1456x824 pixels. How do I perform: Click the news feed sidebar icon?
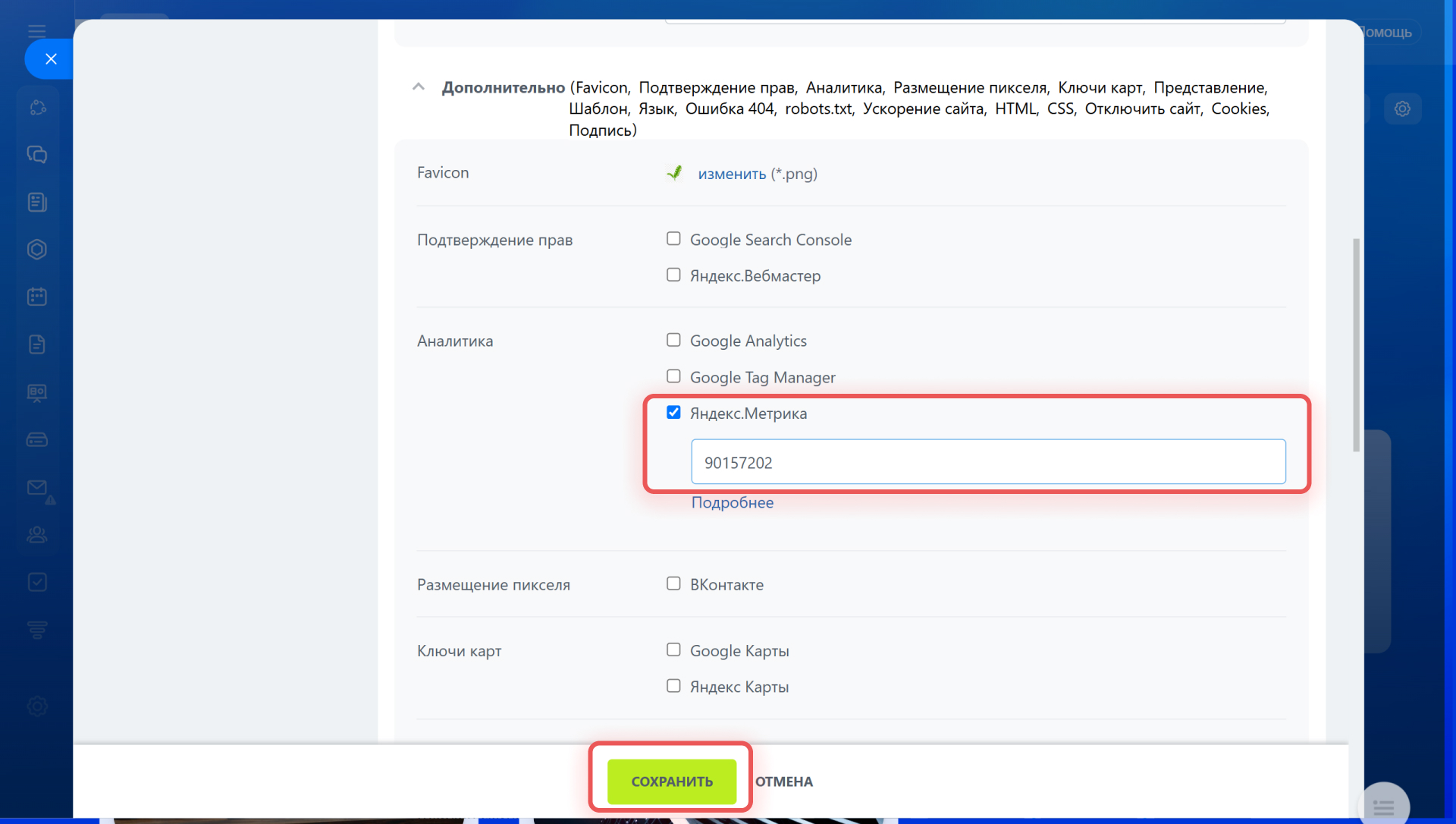click(36, 202)
